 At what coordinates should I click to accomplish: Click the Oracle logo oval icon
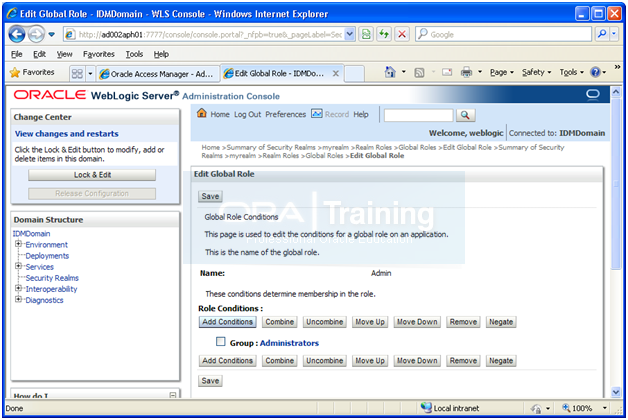point(593,94)
